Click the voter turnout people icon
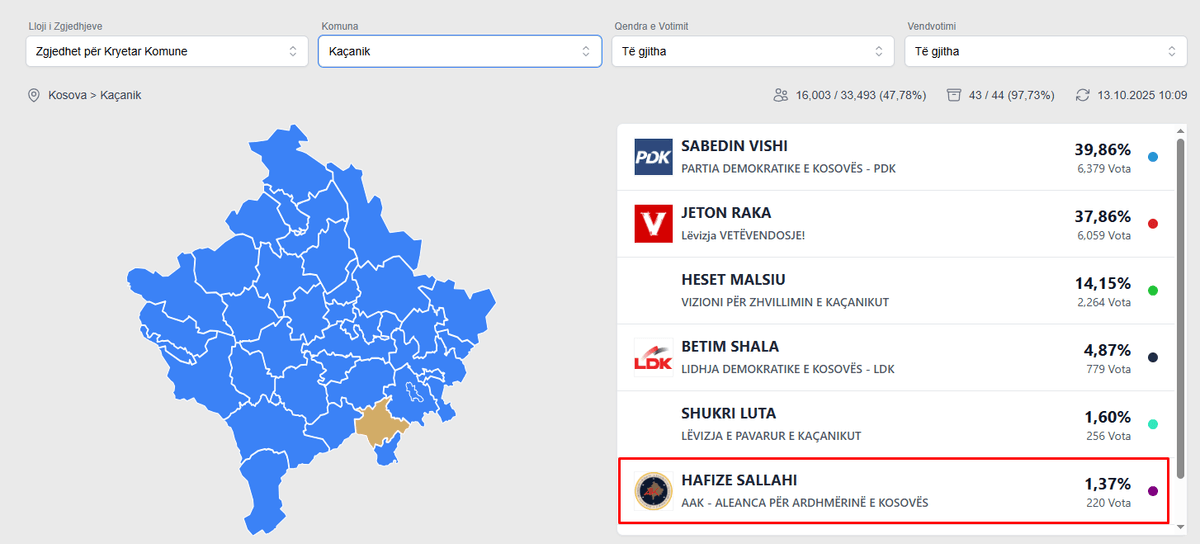This screenshot has height=544, width=1200. pos(781,95)
